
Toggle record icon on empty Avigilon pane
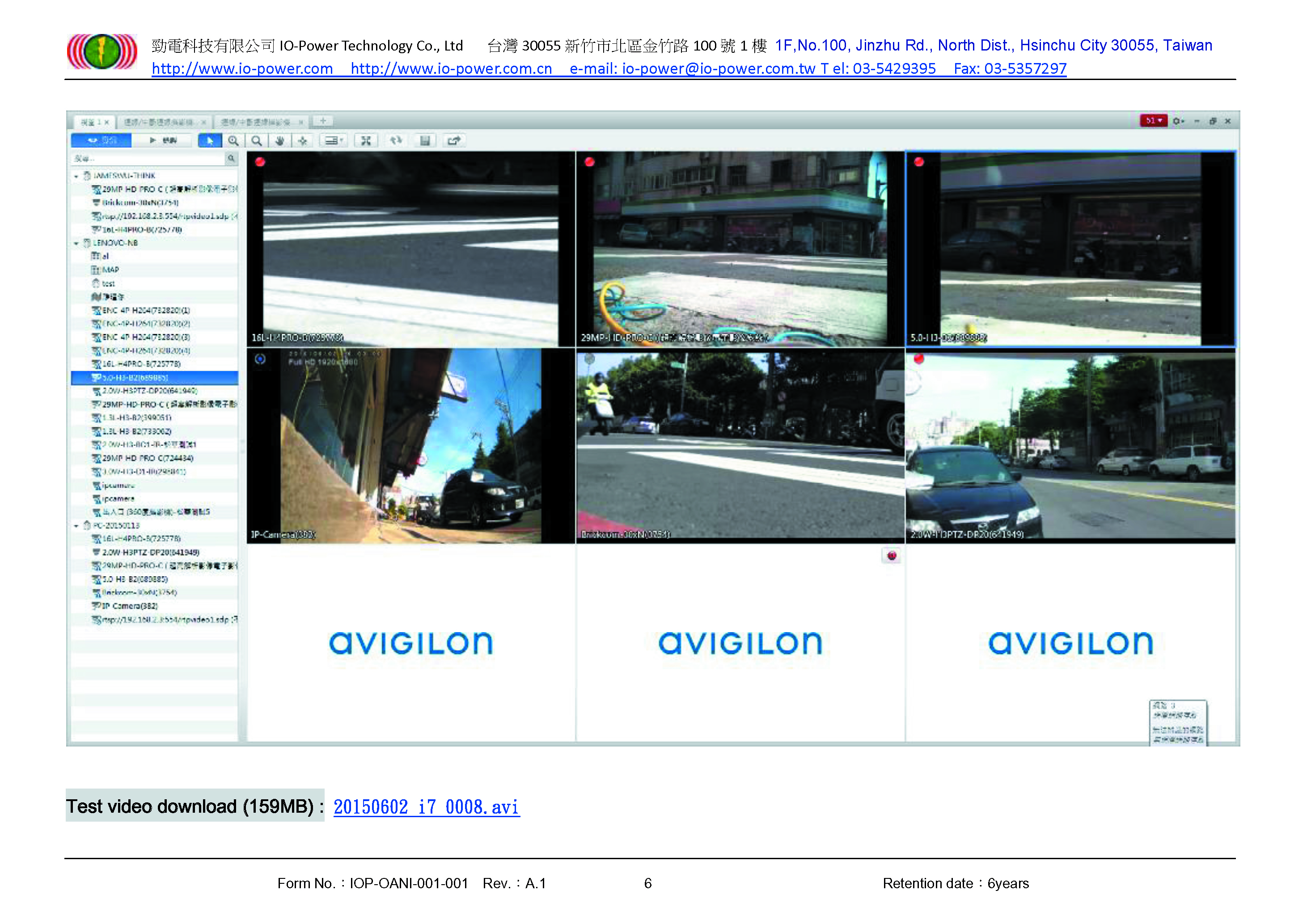pyautogui.click(x=892, y=556)
